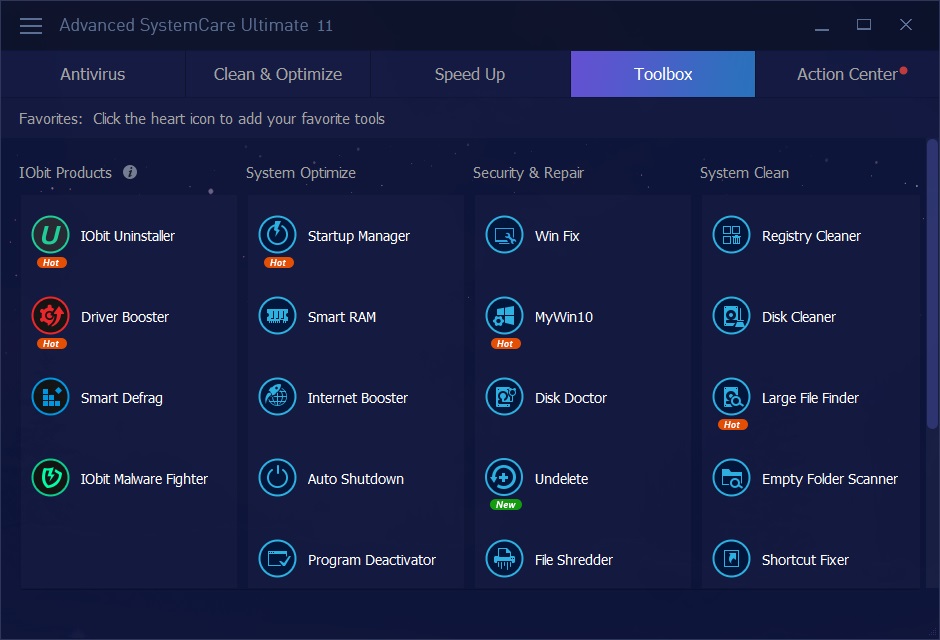The image size is (940, 640).
Task: Go to the Speed Up tab
Action: (x=470, y=74)
